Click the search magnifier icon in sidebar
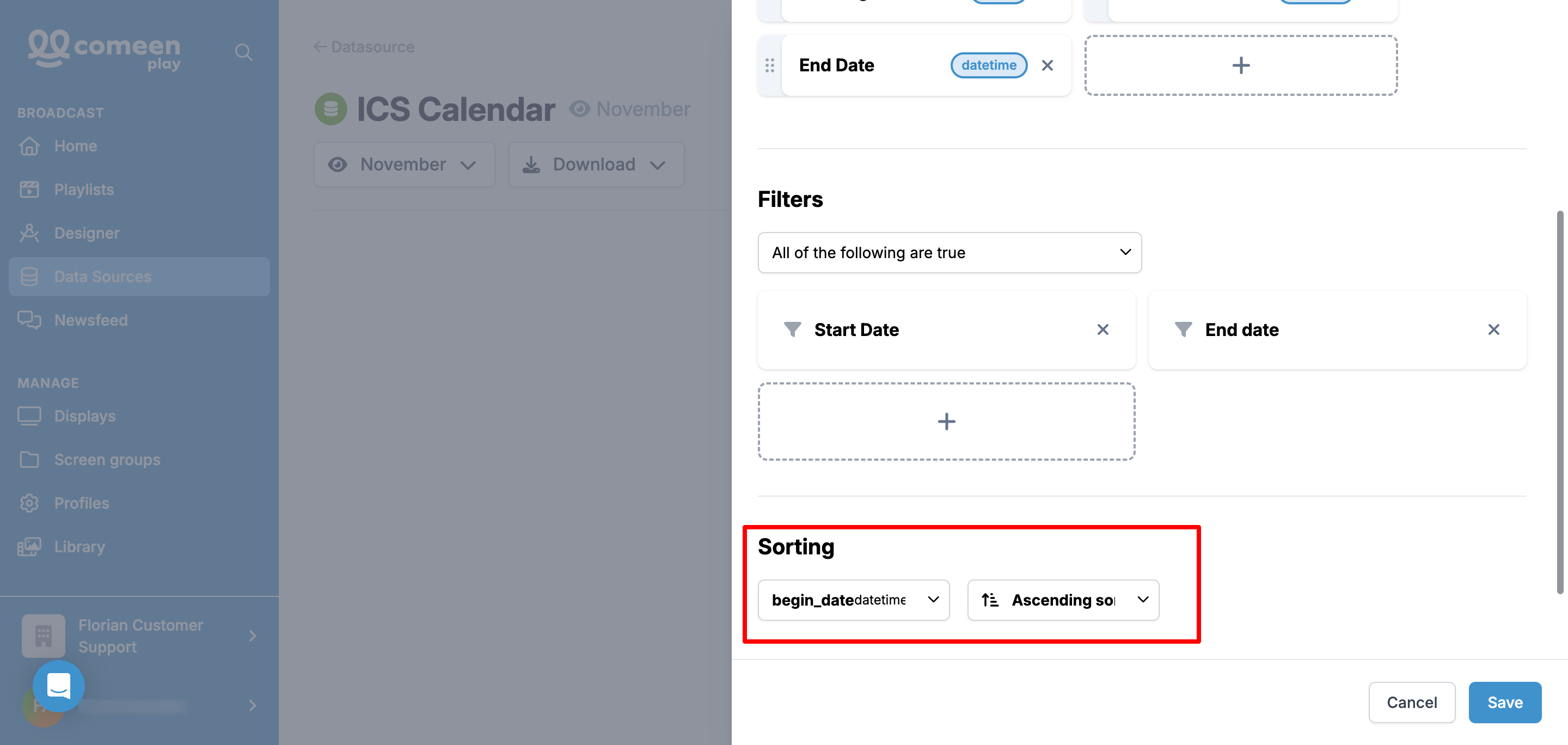Screen dimensions: 1568x745 [243, 52]
